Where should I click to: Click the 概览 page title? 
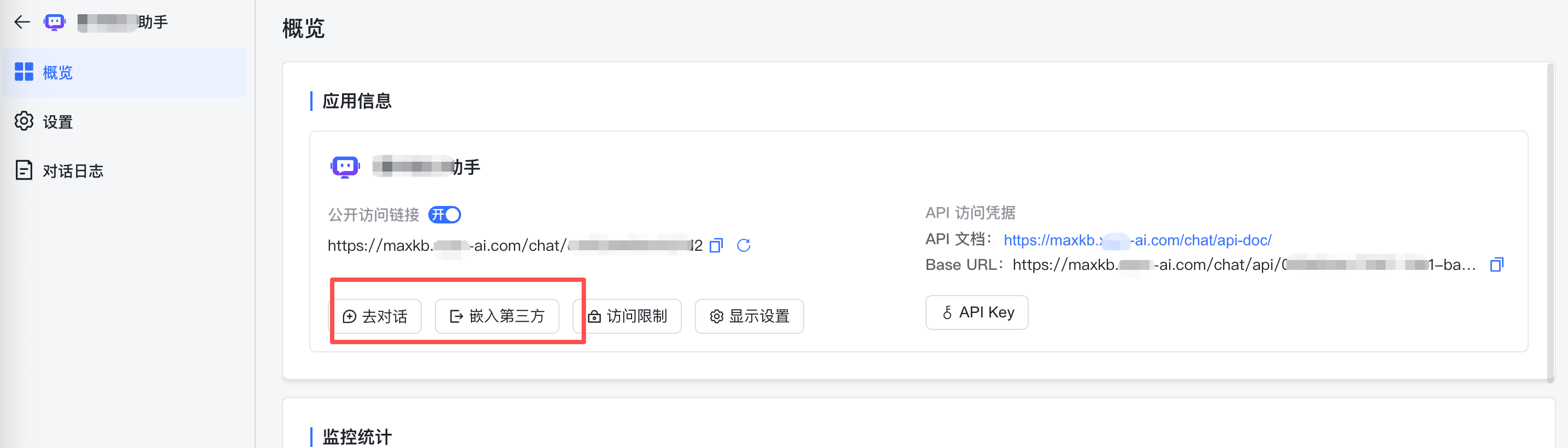click(x=303, y=28)
